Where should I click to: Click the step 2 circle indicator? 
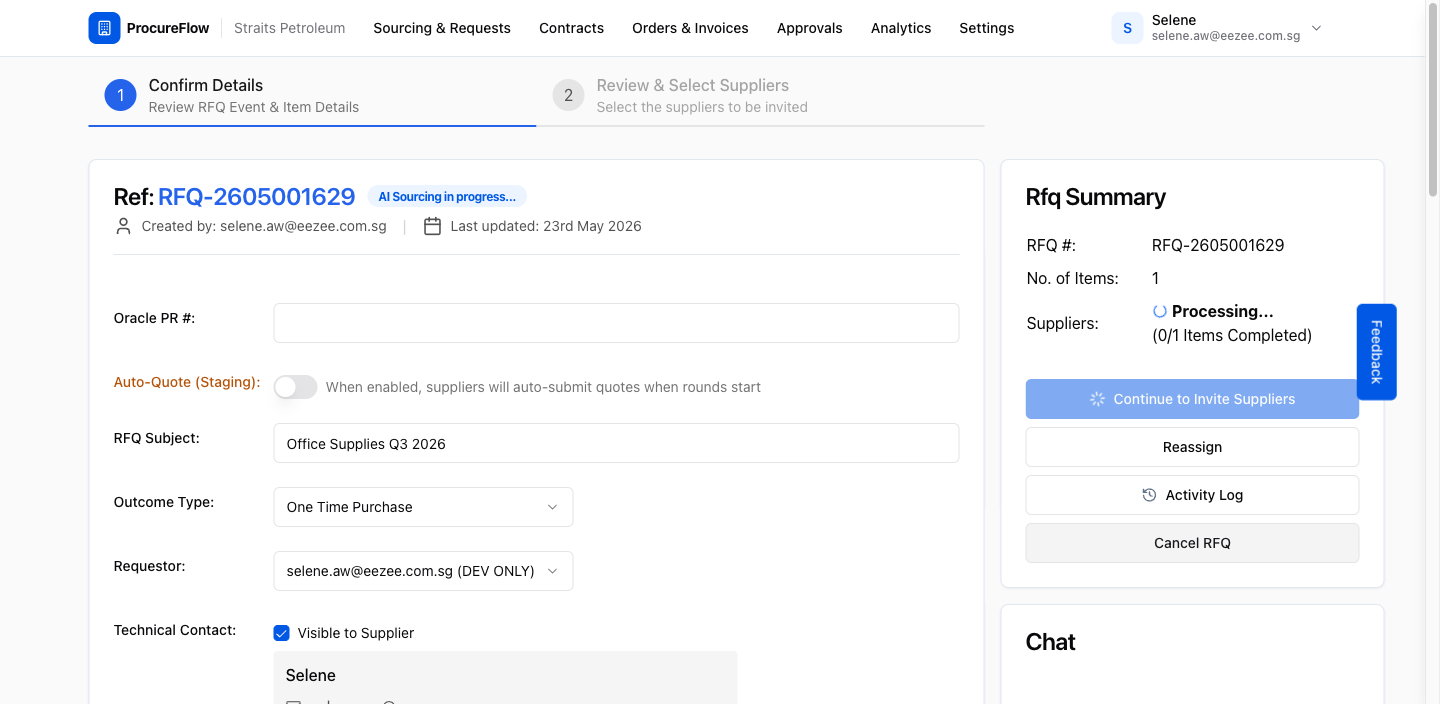click(568, 95)
